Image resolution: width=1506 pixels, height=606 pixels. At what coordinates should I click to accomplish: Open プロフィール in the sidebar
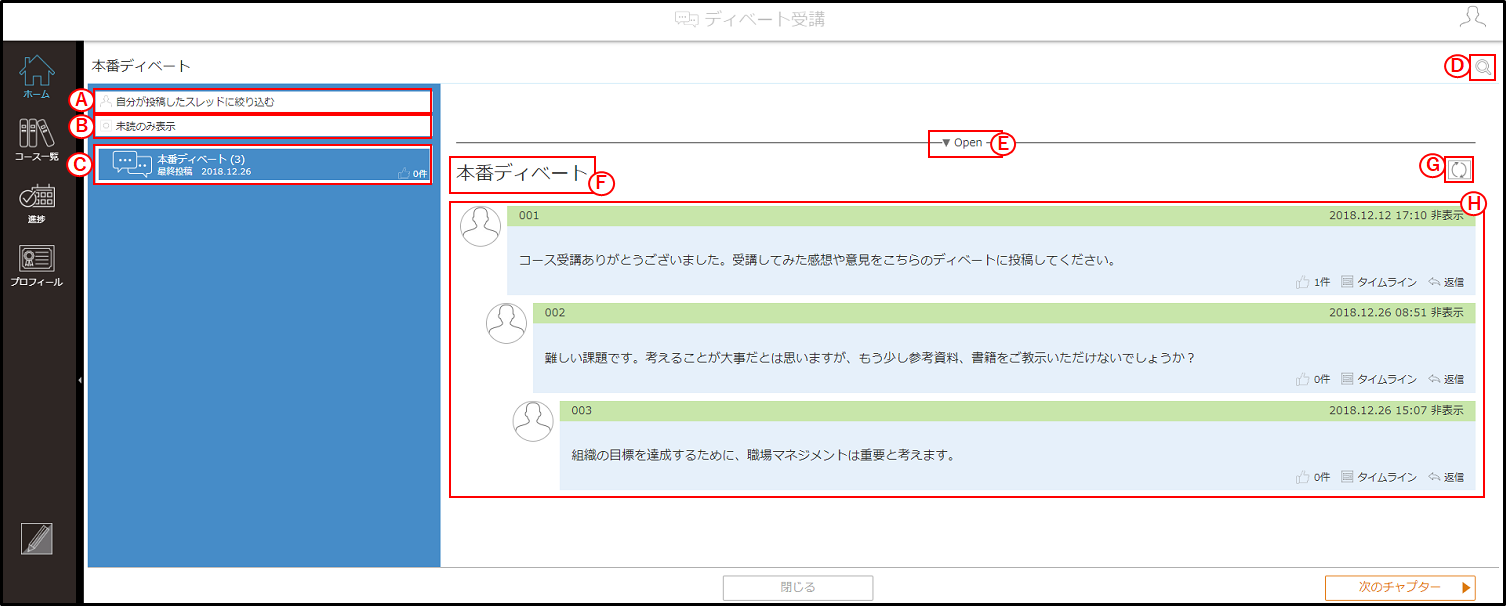pyautogui.click(x=37, y=266)
